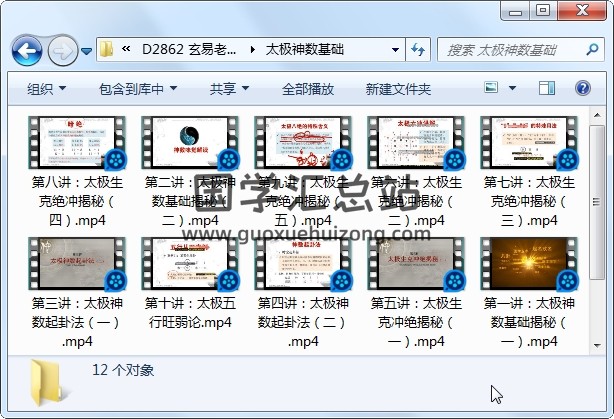Click the Back navigation arrow button
The width and height of the screenshot is (614, 419).
pyautogui.click(x=26, y=49)
